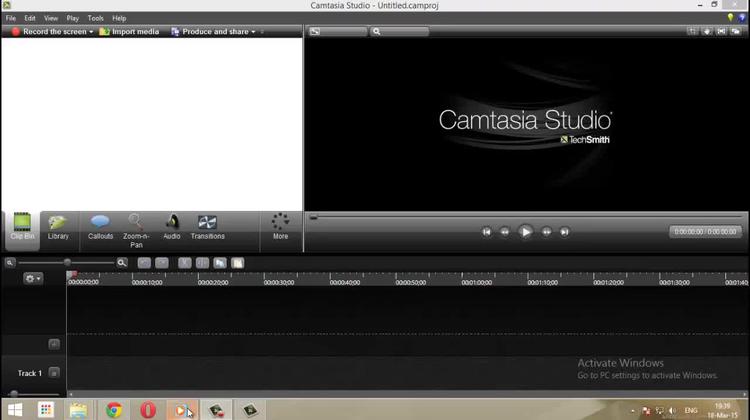Jump to previous clip in preview
The image size is (750, 420).
pyautogui.click(x=486, y=232)
